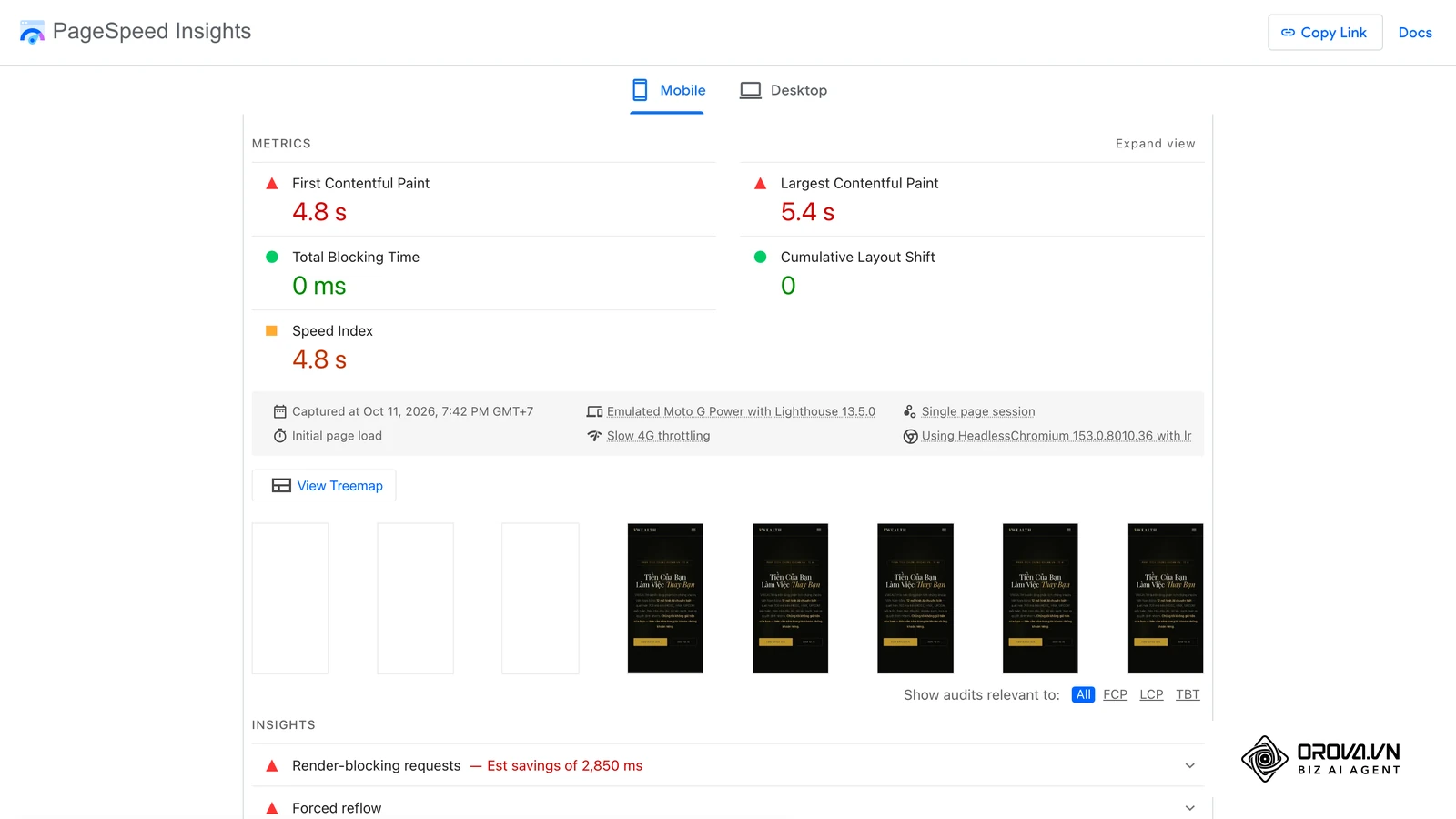The height and width of the screenshot is (819, 1456).
Task: Expand the Forced reflow insight chevron
Action: [x=1189, y=808]
